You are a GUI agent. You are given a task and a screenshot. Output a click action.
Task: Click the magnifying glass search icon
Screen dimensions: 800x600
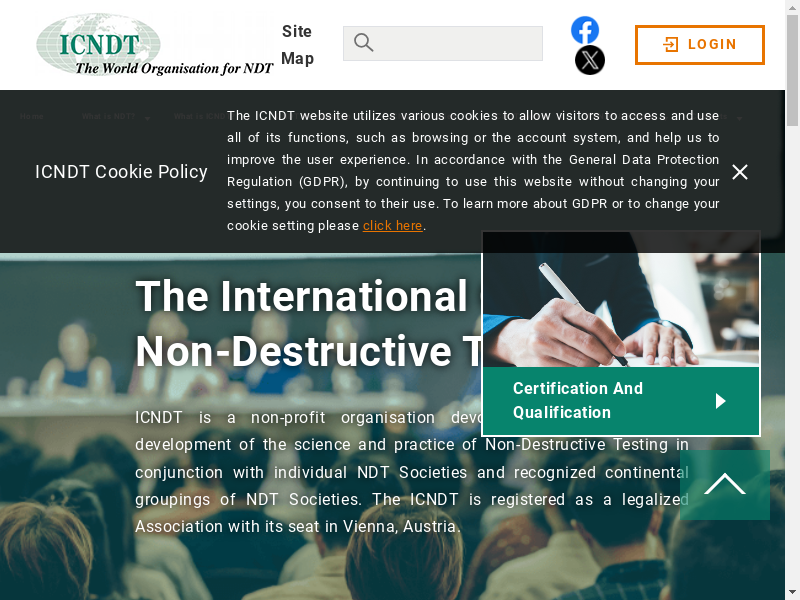coord(364,43)
